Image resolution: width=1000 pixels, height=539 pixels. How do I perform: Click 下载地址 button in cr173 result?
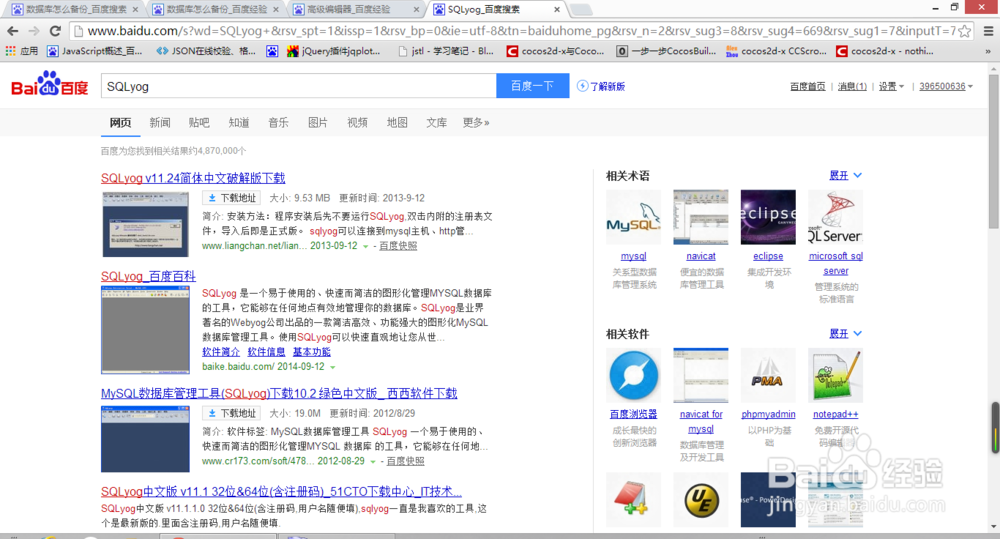tap(231, 413)
